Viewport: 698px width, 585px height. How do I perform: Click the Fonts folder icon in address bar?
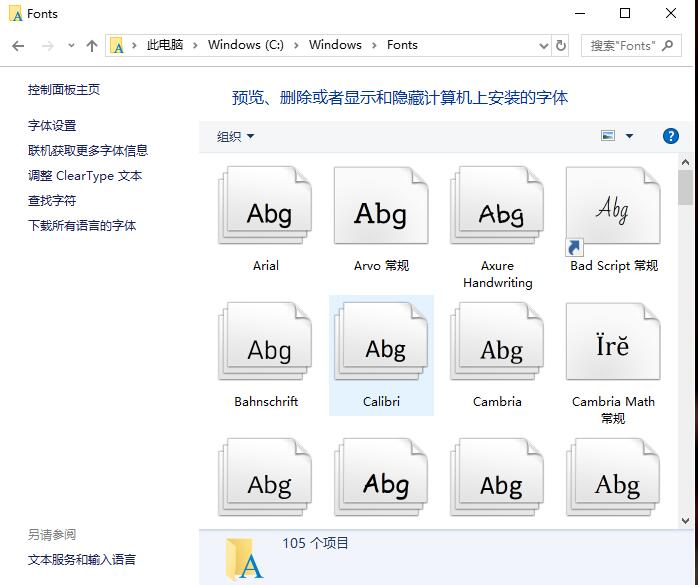coord(117,45)
